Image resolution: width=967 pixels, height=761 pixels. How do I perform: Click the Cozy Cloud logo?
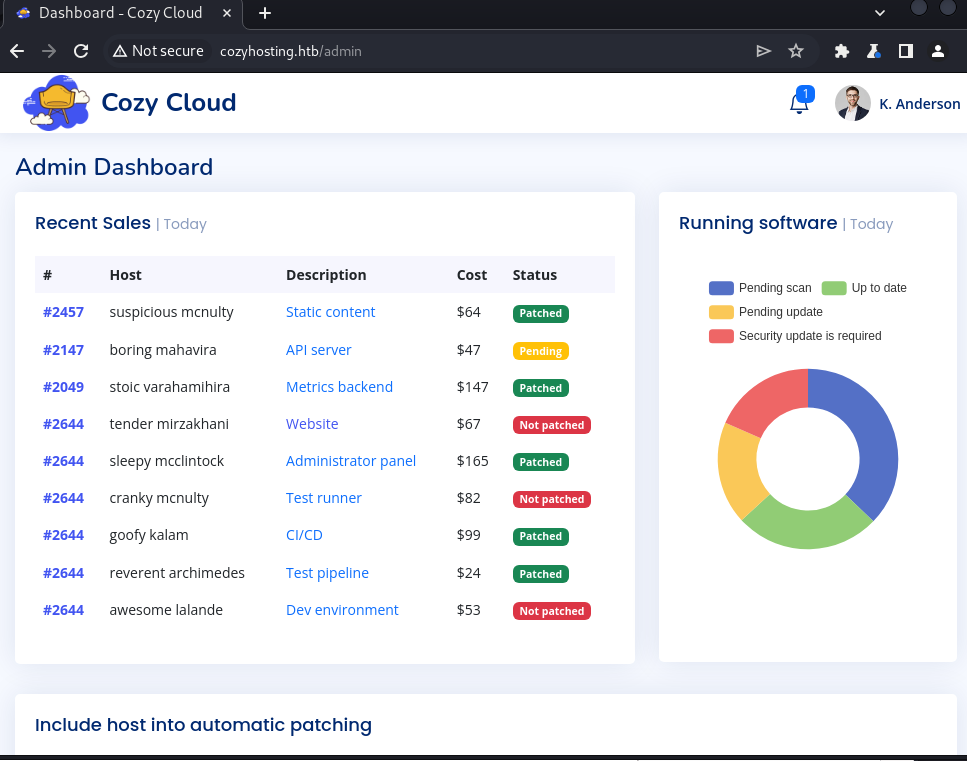[x=56, y=102]
